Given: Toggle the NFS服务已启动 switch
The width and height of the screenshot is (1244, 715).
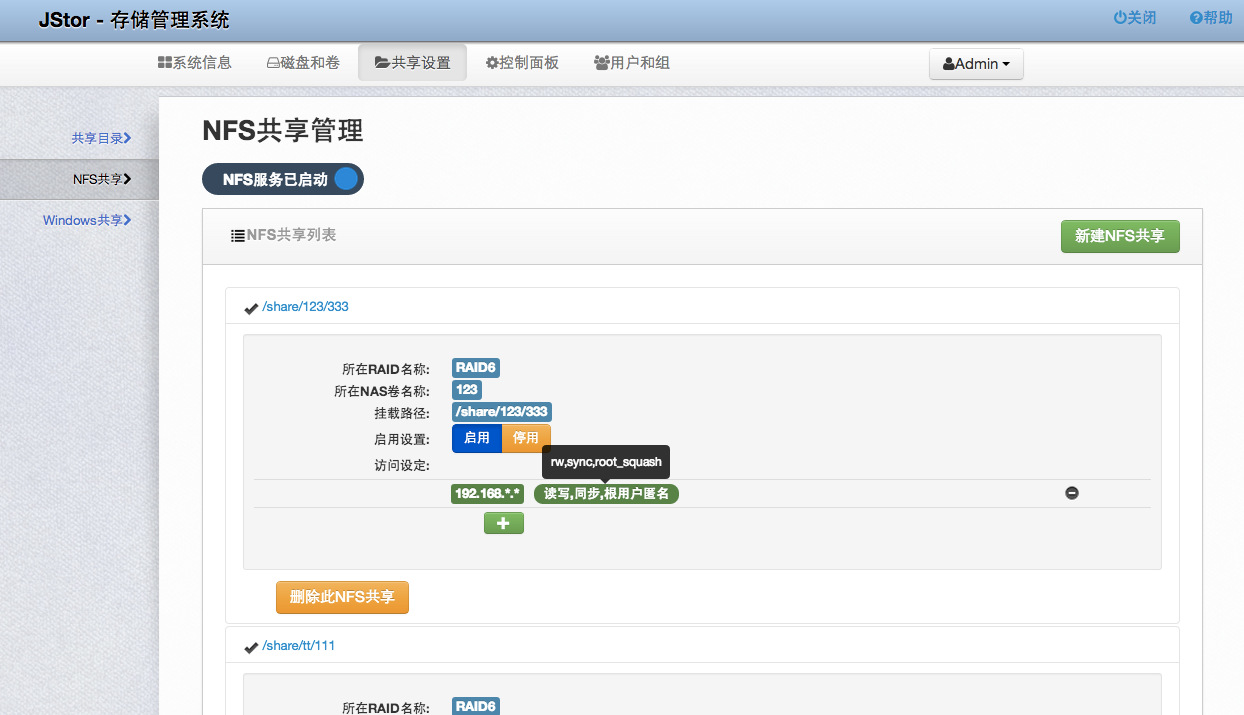Looking at the screenshot, I should click(x=344, y=179).
